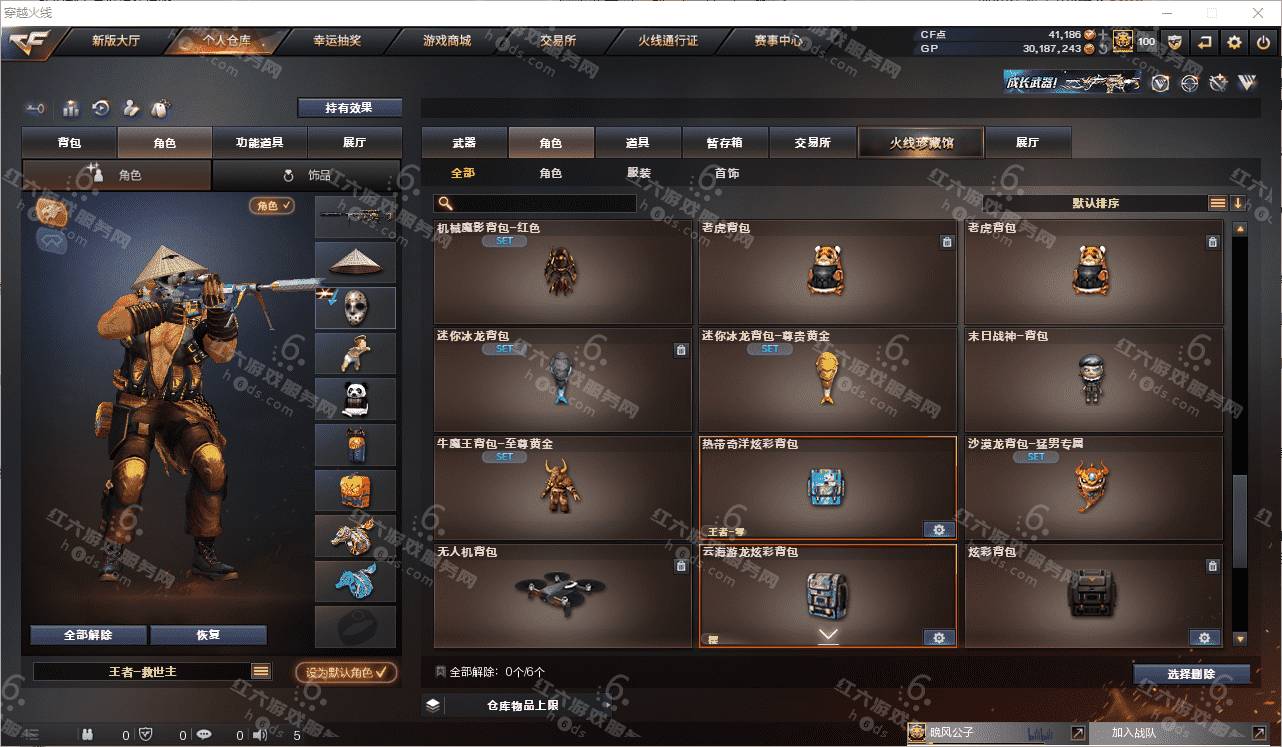Toggle sort direction arrow beside 默认排序
This screenshot has height=747, width=1282.
point(1238,203)
